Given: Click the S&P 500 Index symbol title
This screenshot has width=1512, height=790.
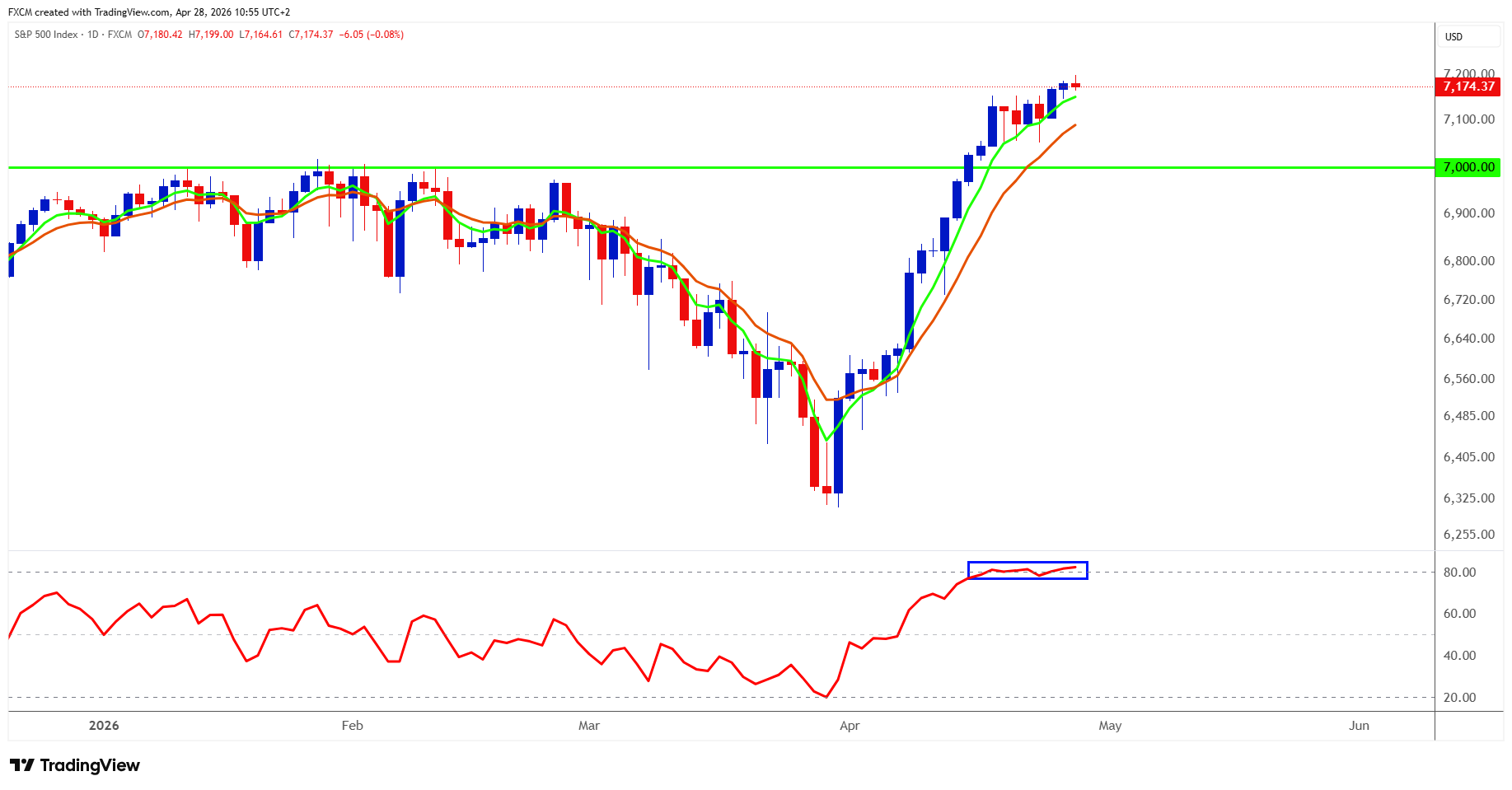Looking at the screenshot, I should [46, 35].
